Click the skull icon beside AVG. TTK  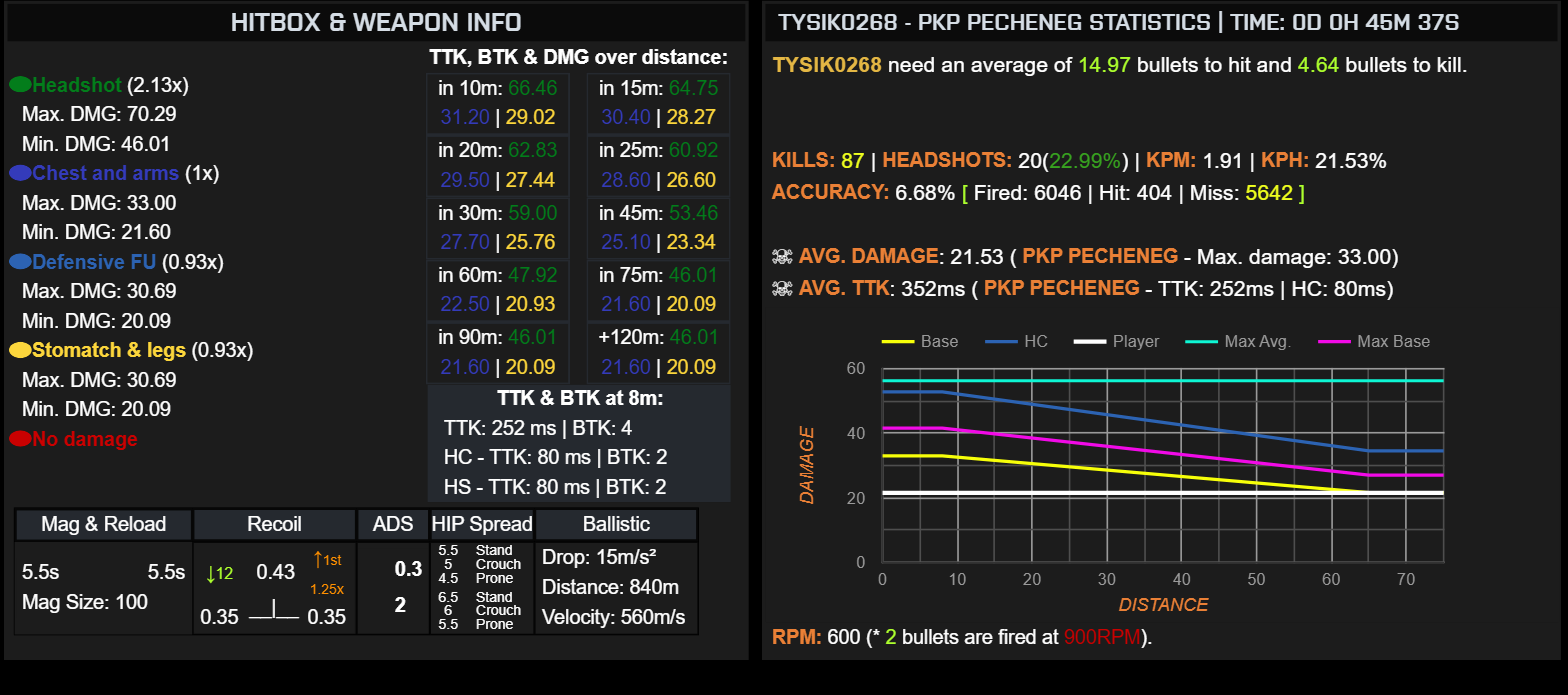coord(782,289)
